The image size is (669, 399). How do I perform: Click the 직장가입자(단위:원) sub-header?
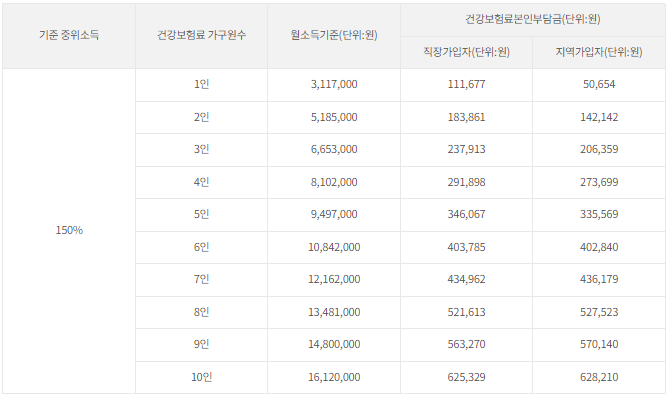click(x=466, y=52)
